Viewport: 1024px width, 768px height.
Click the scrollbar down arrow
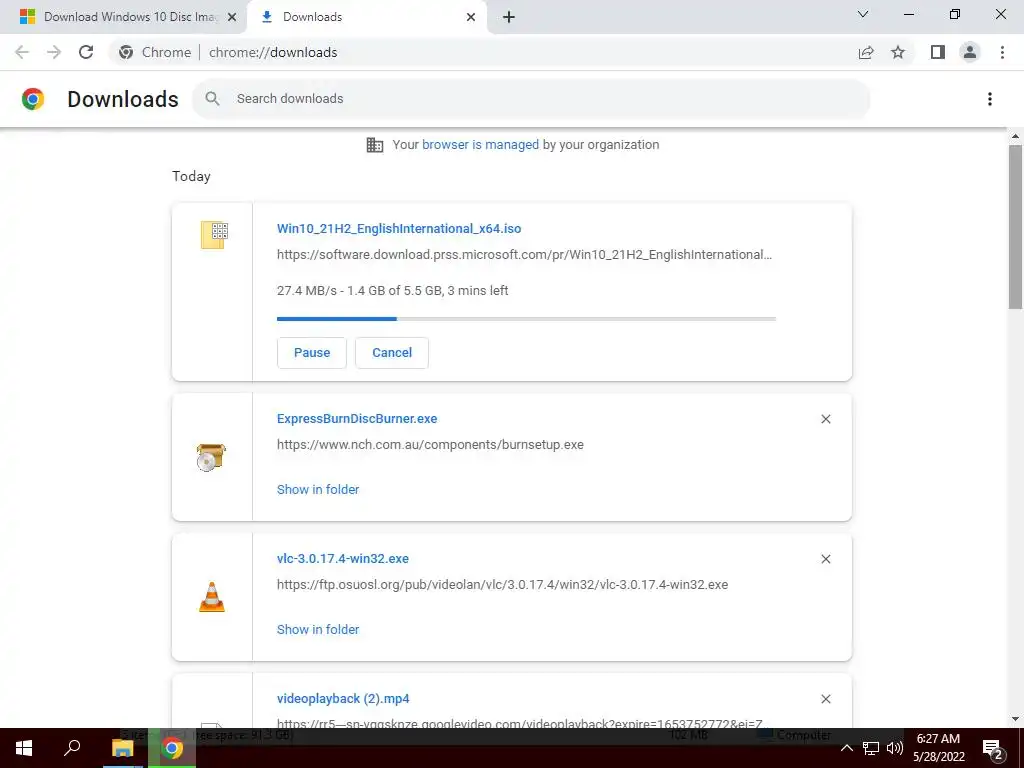(x=1015, y=719)
